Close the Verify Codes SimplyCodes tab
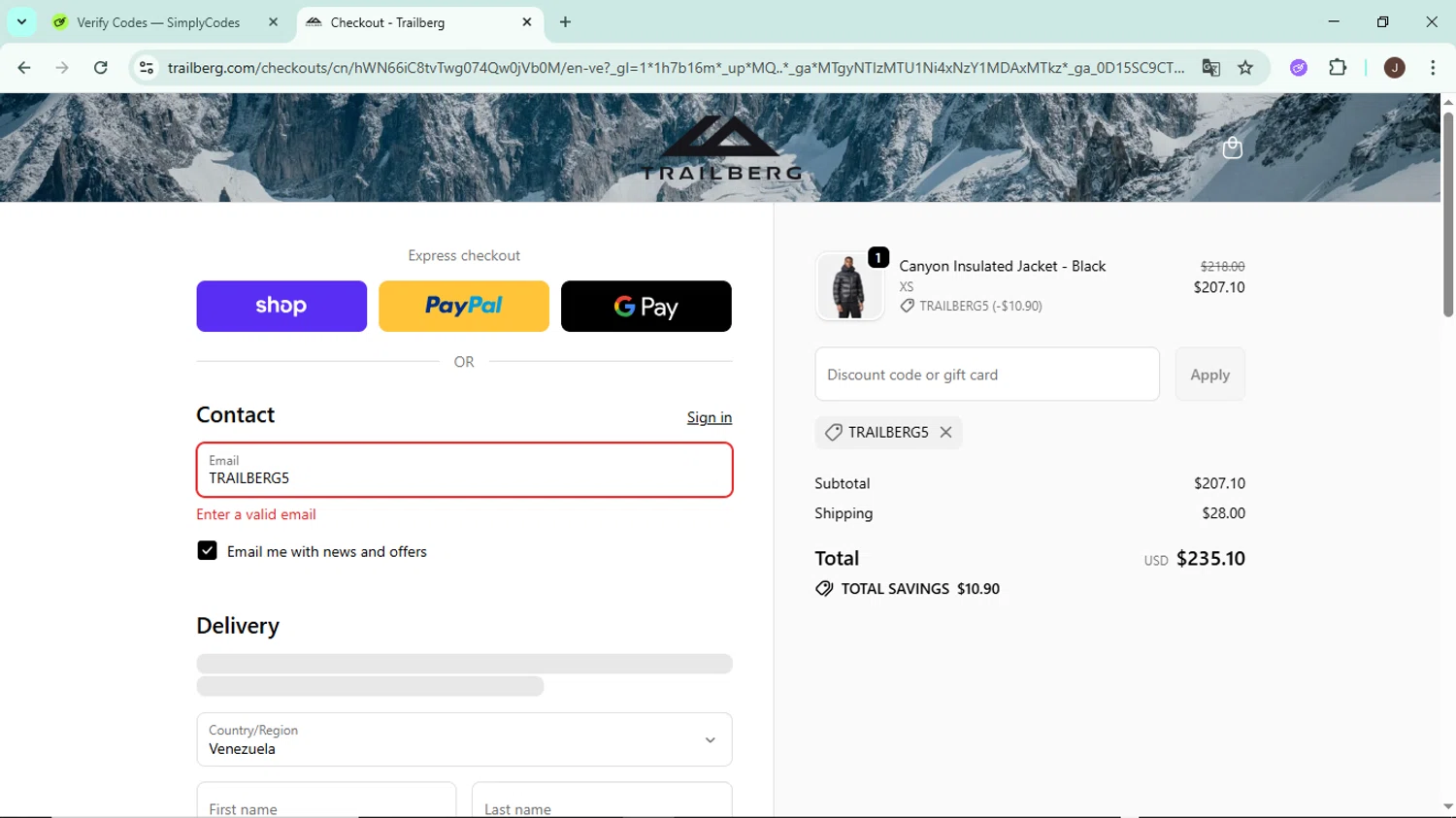Image resolution: width=1456 pixels, height=818 pixels. (x=273, y=21)
